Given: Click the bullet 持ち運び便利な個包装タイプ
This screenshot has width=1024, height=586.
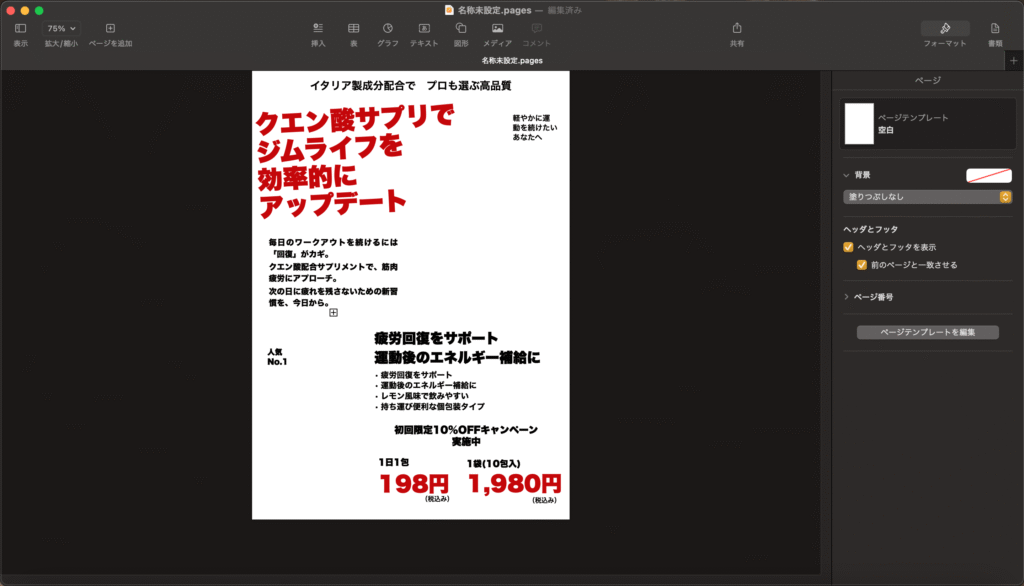Looking at the screenshot, I should pyautogui.click(x=430, y=406).
